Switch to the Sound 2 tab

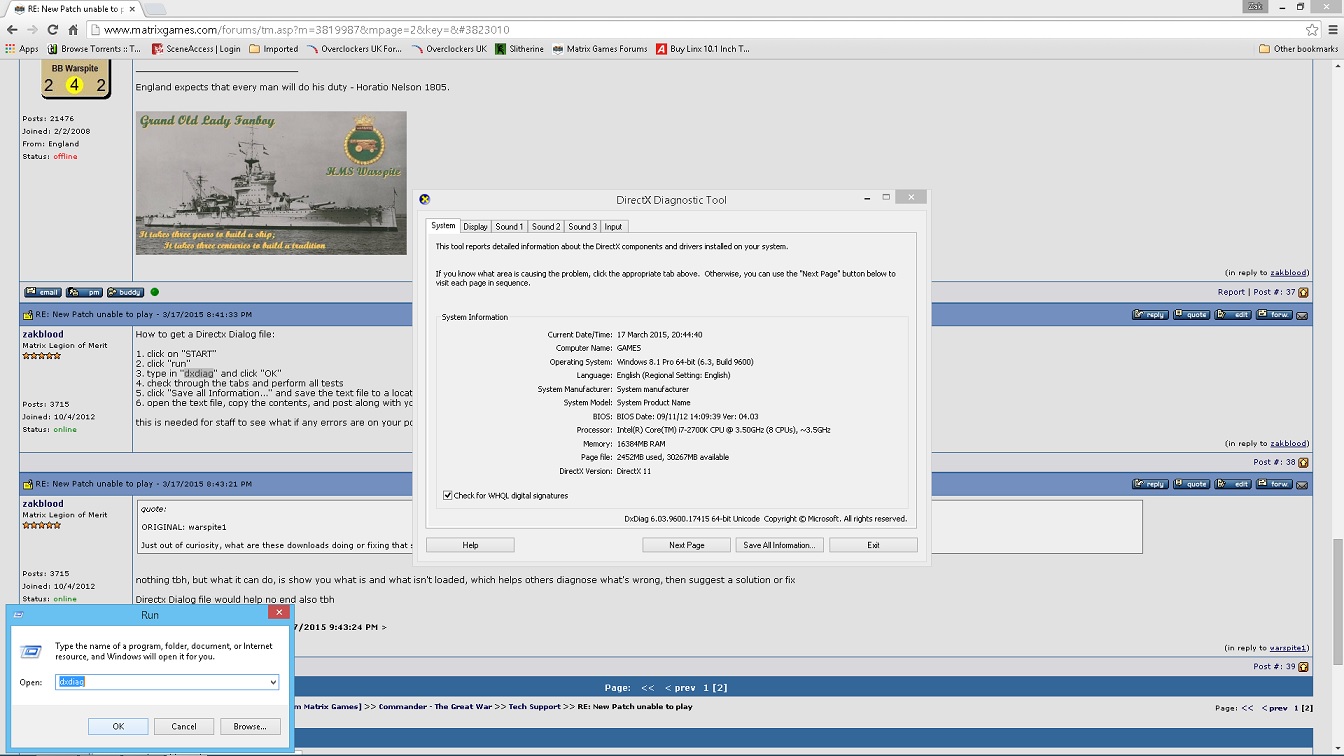(546, 227)
